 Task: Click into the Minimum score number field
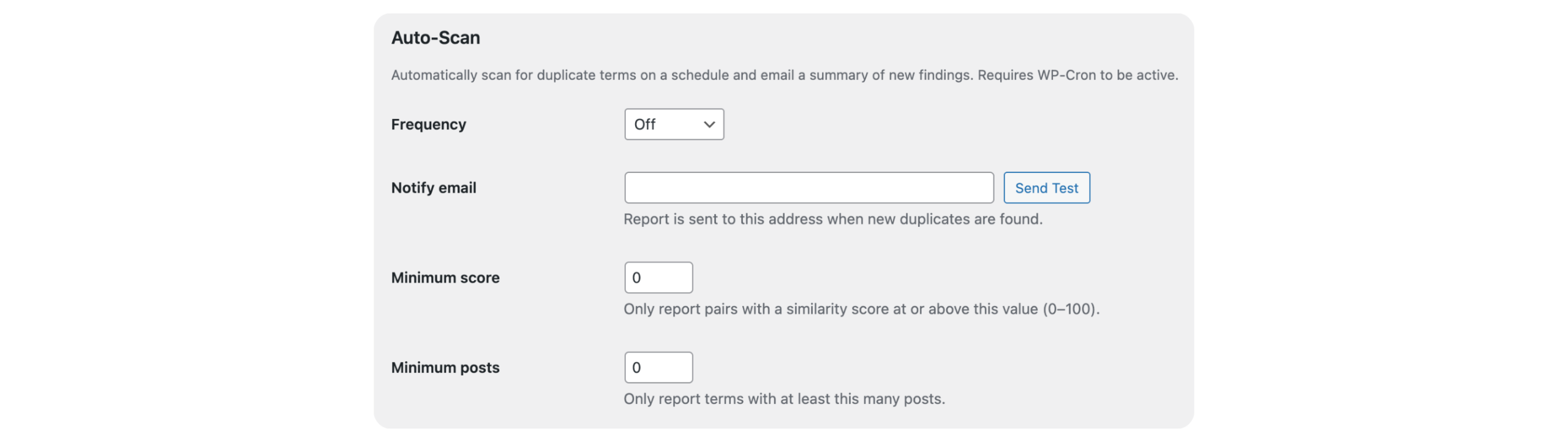[658, 278]
